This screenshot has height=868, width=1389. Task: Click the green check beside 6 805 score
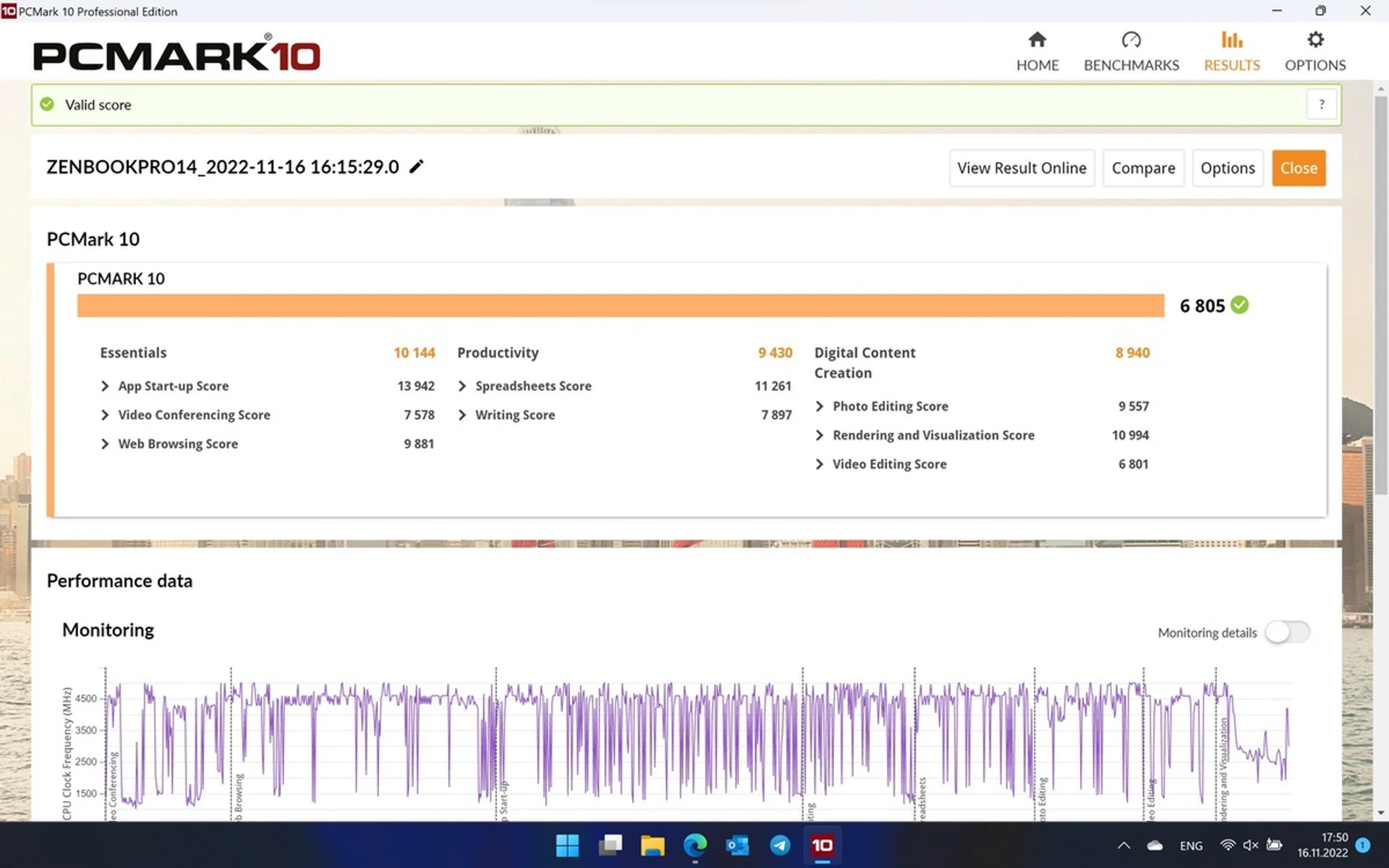tap(1239, 305)
